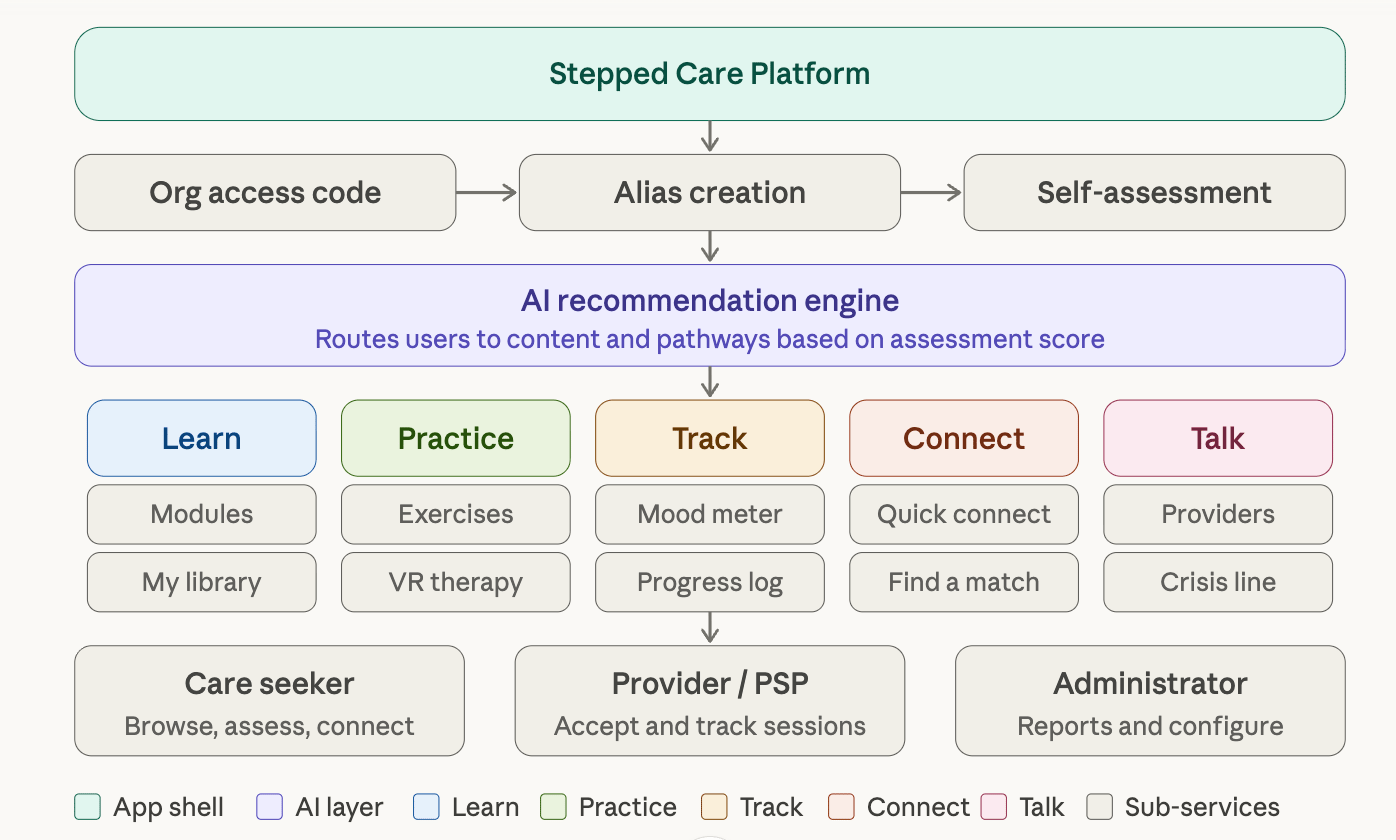Click the Mood meter box
1396x840 pixels.
point(710,514)
